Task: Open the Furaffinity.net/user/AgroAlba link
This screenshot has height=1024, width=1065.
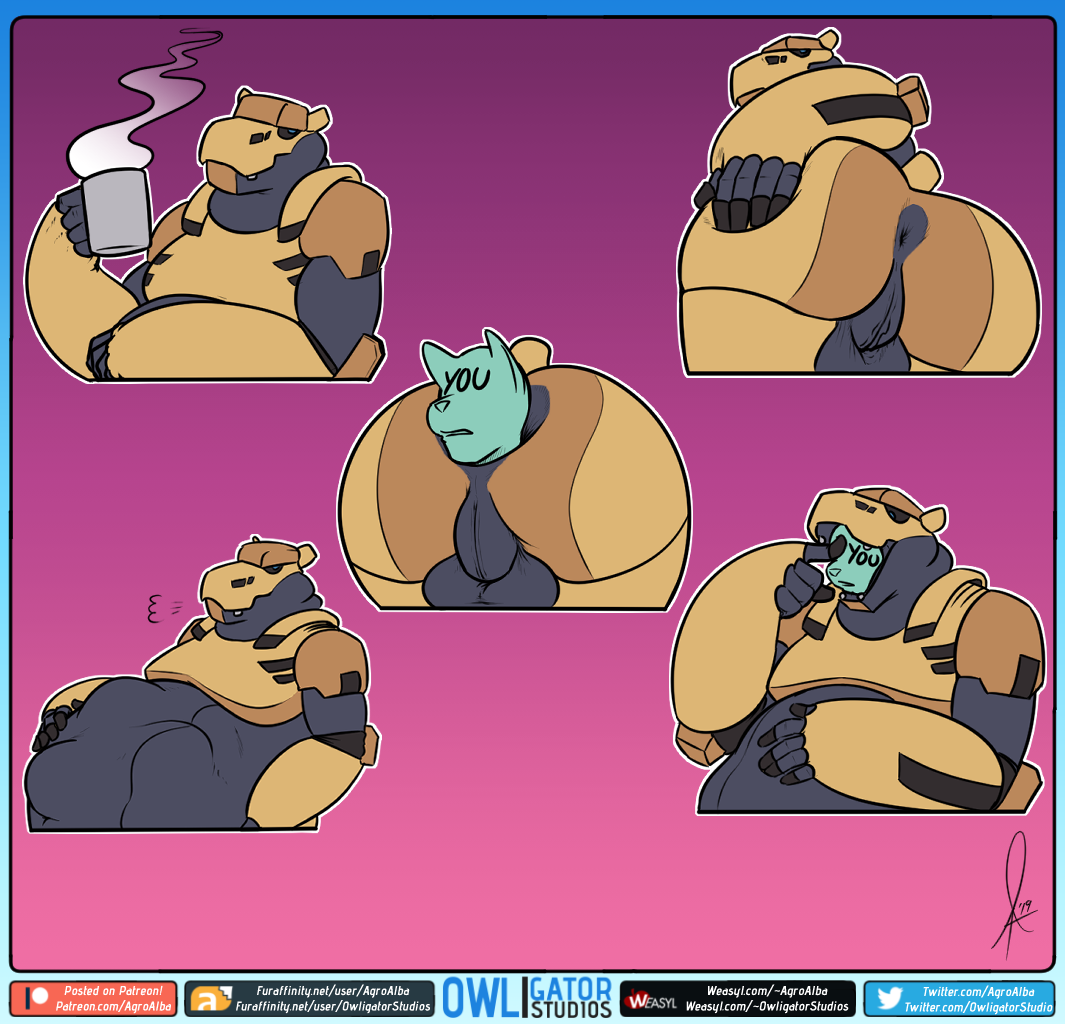Action: click(x=333, y=991)
